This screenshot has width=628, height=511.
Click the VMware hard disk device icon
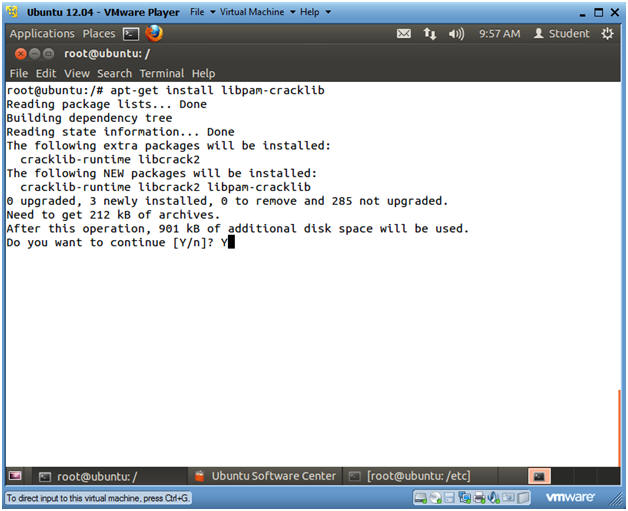pos(420,498)
